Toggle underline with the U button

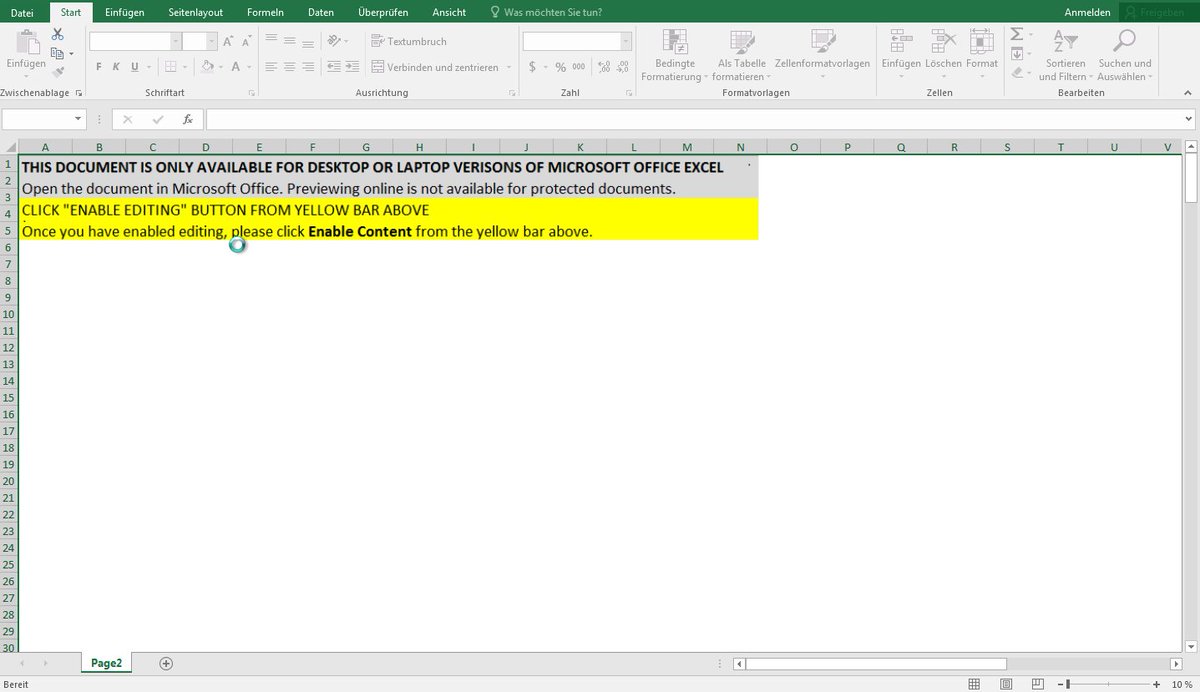point(135,67)
